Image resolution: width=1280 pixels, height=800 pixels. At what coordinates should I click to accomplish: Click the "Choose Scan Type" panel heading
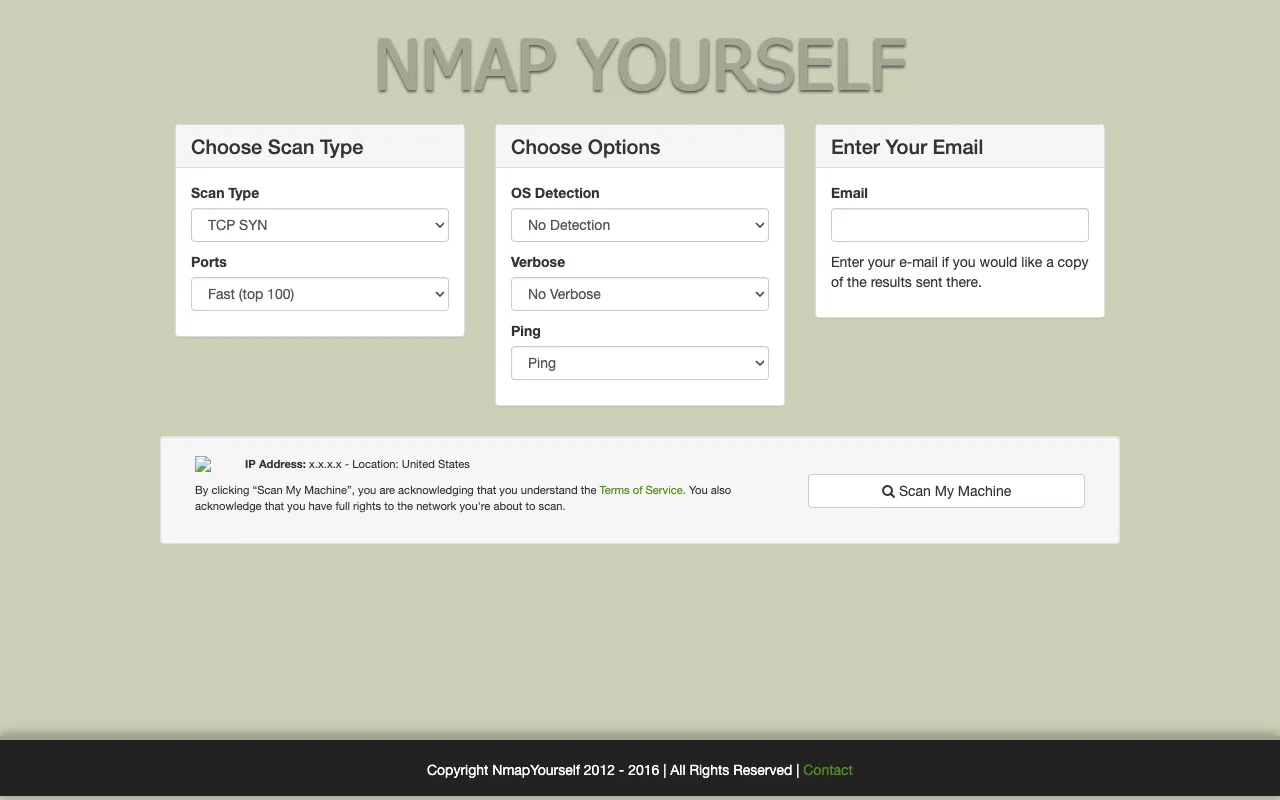[277, 147]
